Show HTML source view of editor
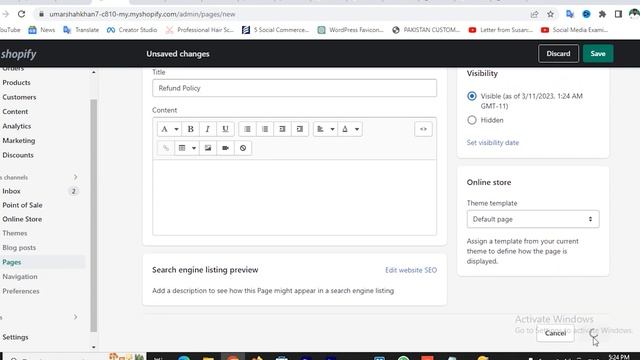The width and height of the screenshot is (640, 360). (423, 129)
